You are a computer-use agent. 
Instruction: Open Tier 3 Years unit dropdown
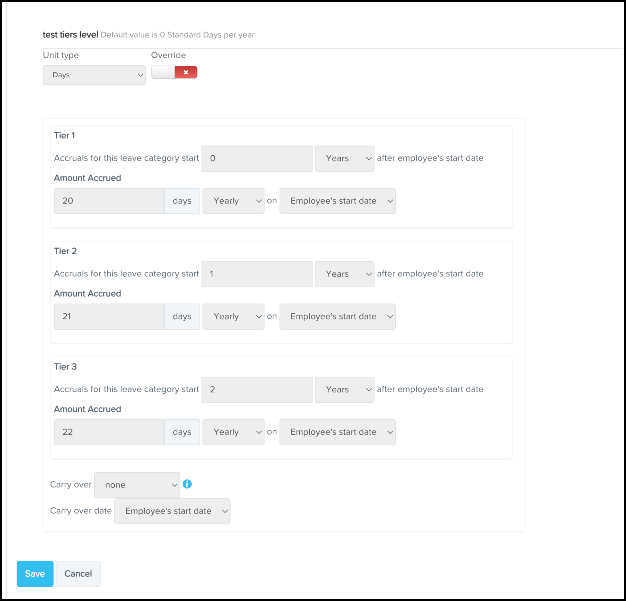pos(344,389)
